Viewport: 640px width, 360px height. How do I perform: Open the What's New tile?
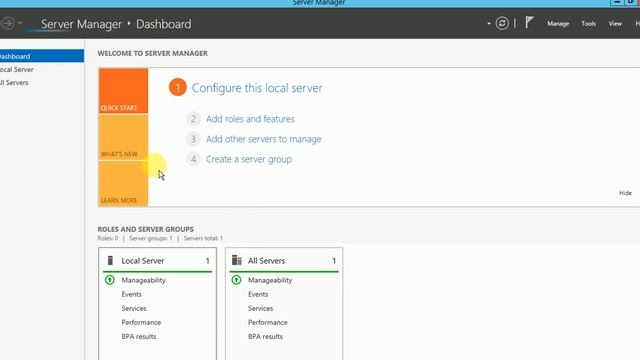pos(123,137)
